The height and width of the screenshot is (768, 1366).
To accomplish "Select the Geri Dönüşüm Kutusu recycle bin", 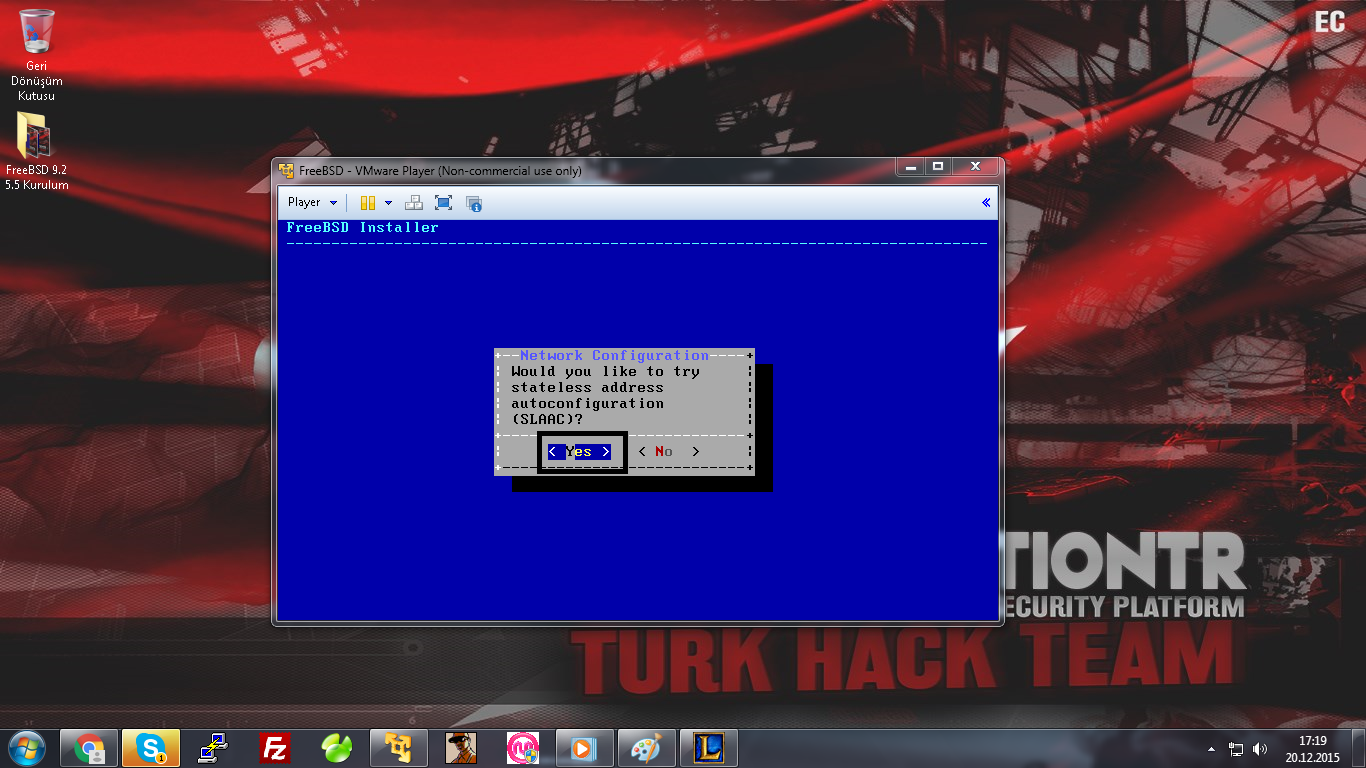I will (x=36, y=55).
